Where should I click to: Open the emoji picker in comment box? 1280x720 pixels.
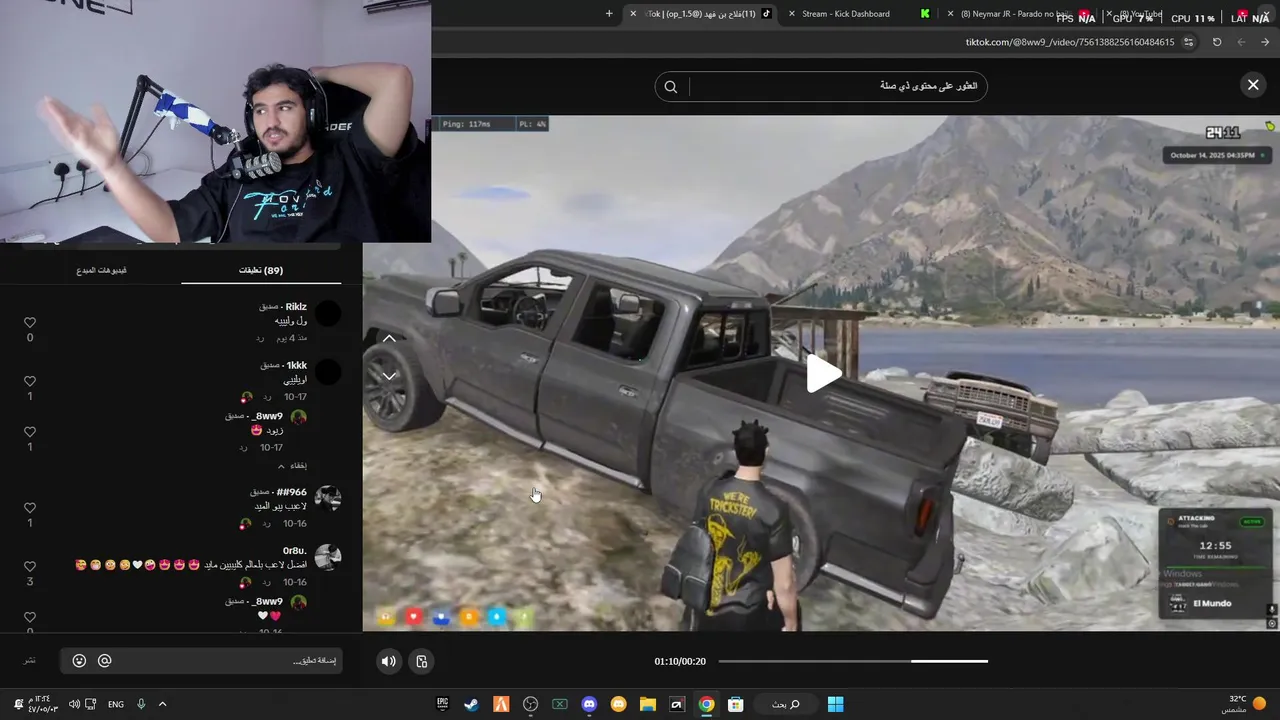[x=79, y=661]
